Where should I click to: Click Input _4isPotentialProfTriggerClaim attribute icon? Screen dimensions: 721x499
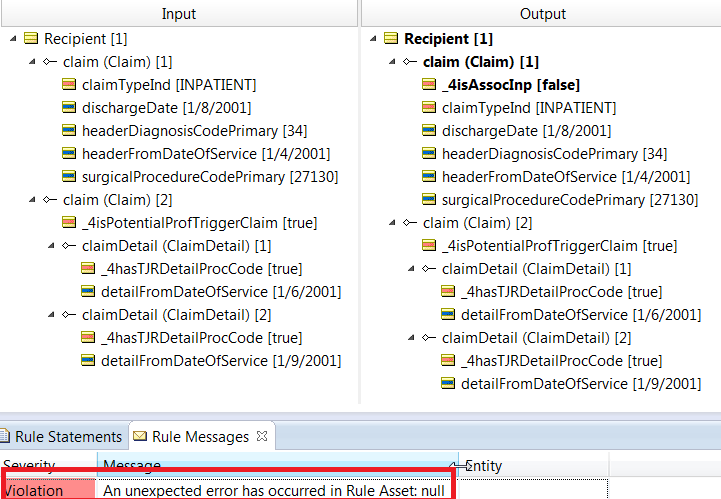pos(69,222)
